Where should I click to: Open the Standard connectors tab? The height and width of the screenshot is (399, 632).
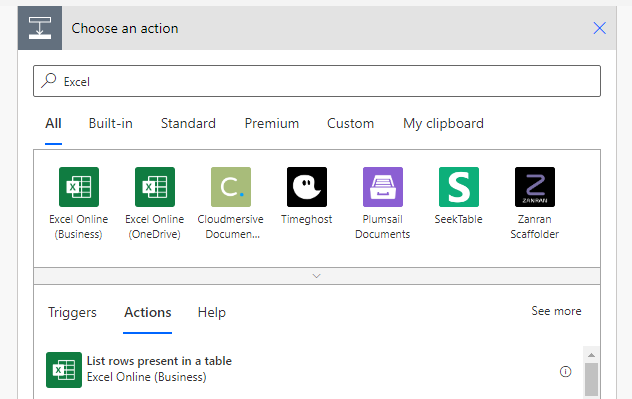pos(188,123)
